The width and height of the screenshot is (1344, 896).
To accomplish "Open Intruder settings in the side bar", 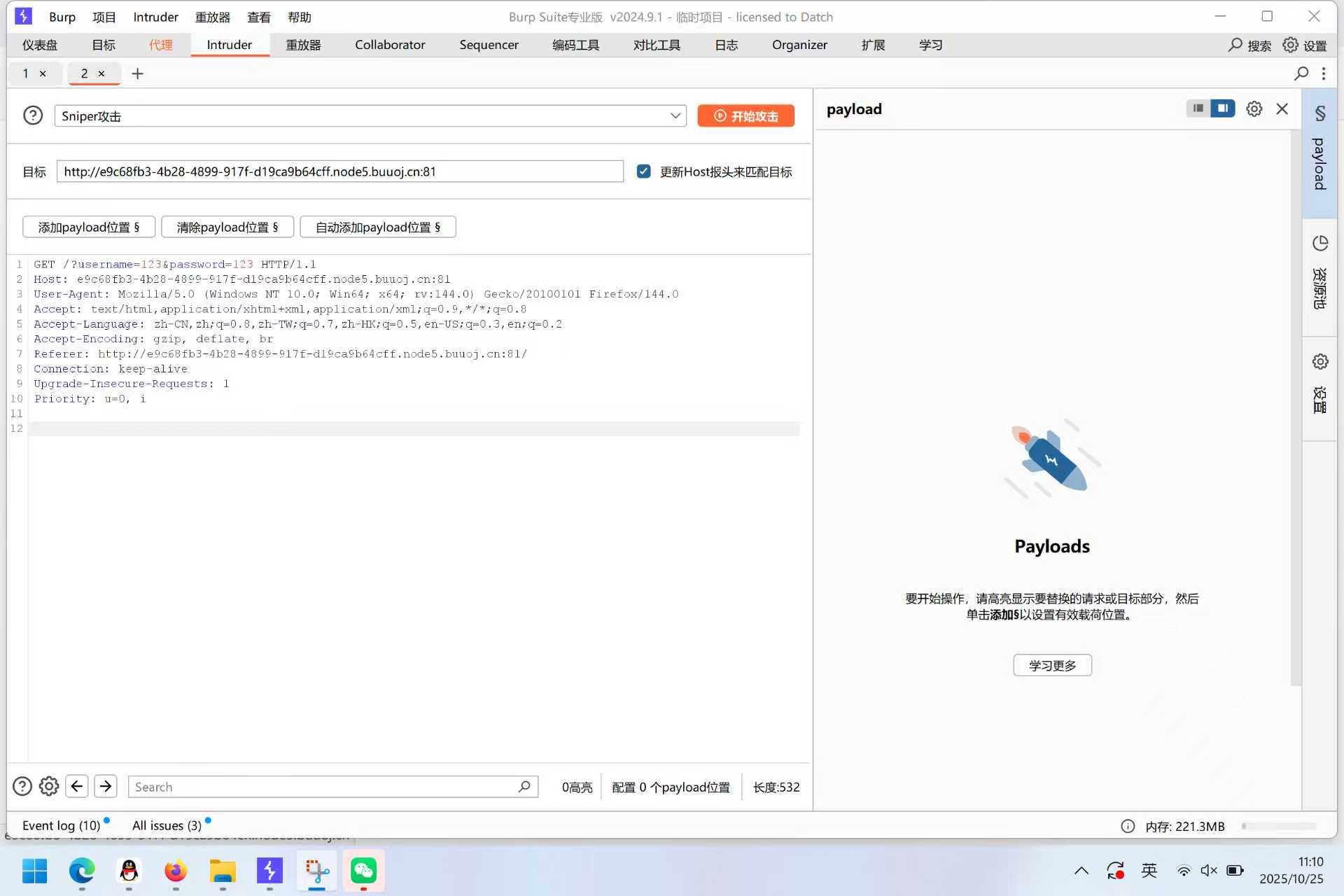I will coord(1319,362).
